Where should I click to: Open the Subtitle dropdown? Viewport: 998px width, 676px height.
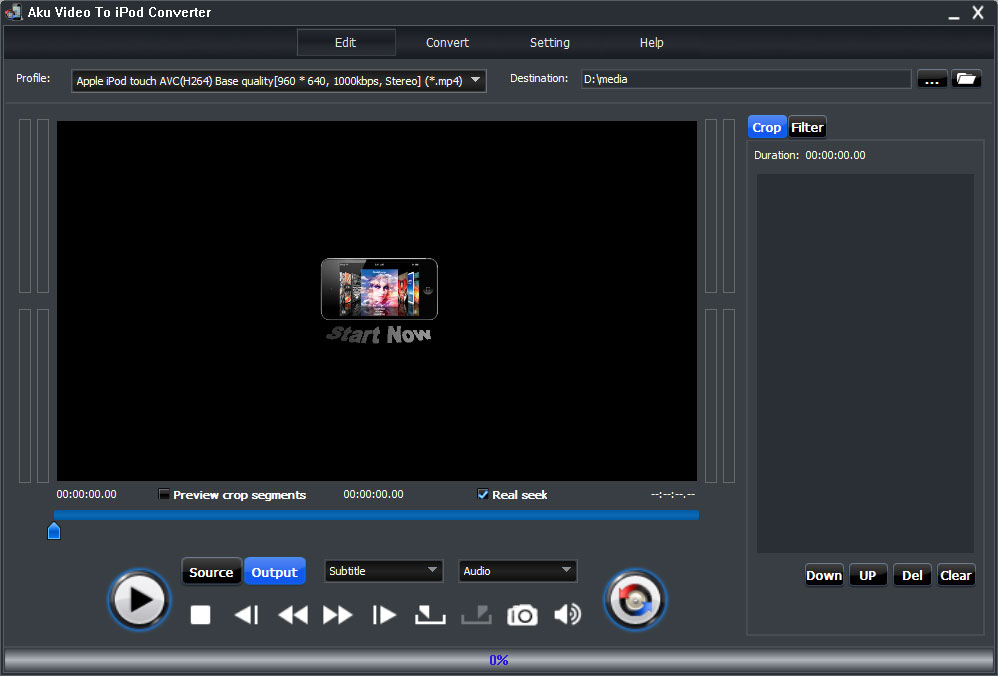384,571
